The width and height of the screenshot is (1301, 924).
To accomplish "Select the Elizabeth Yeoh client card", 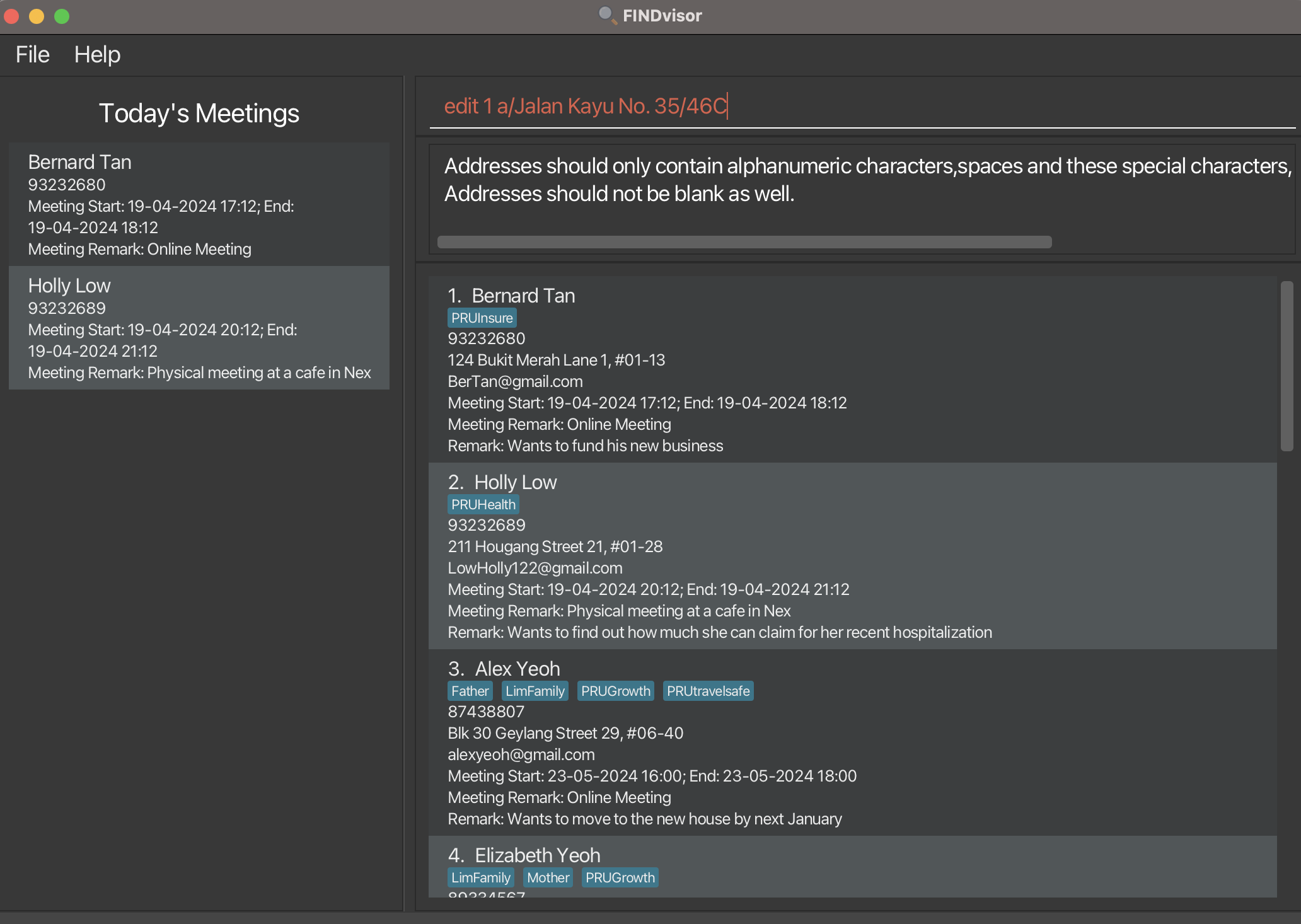I will coord(852,866).
